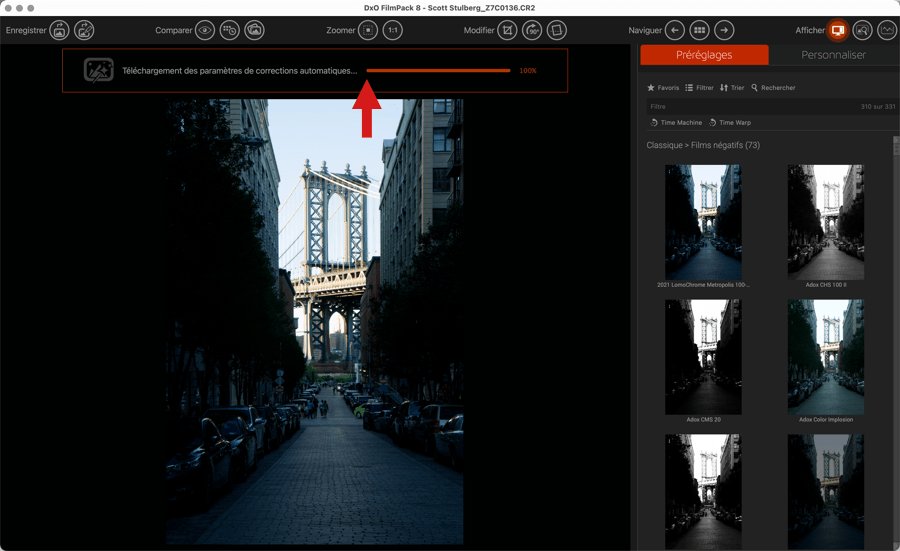
Task: Click Rechercher to search presets
Action: (x=773, y=88)
